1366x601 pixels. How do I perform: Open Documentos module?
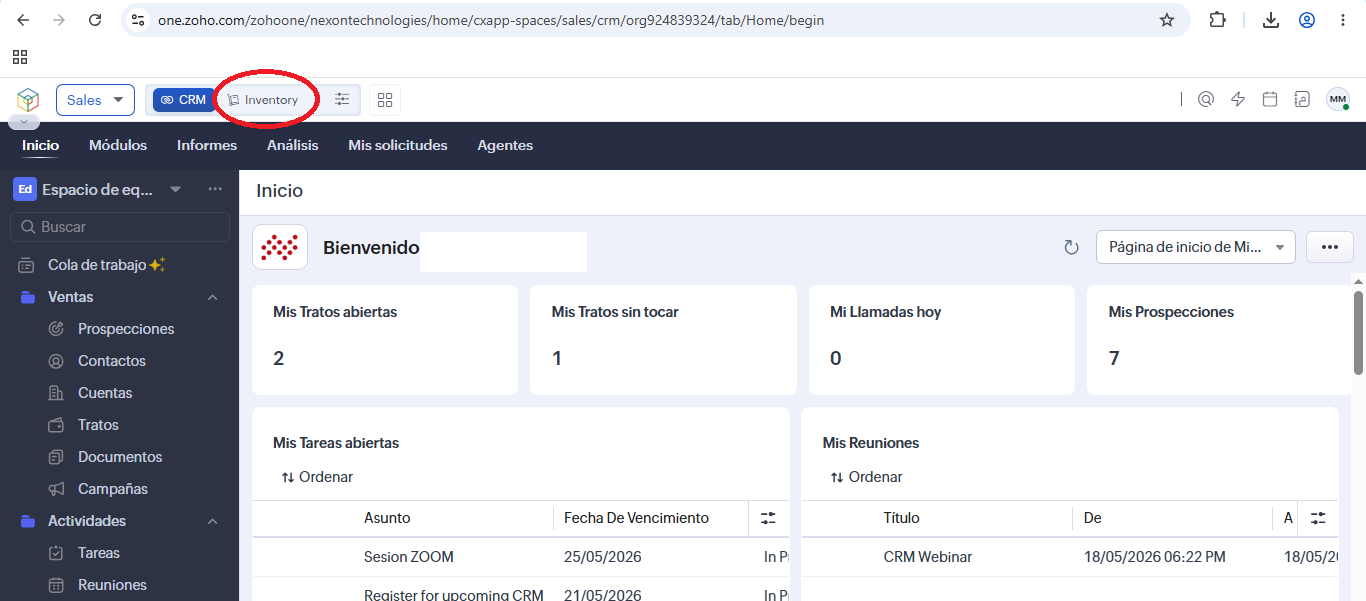pos(119,457)
